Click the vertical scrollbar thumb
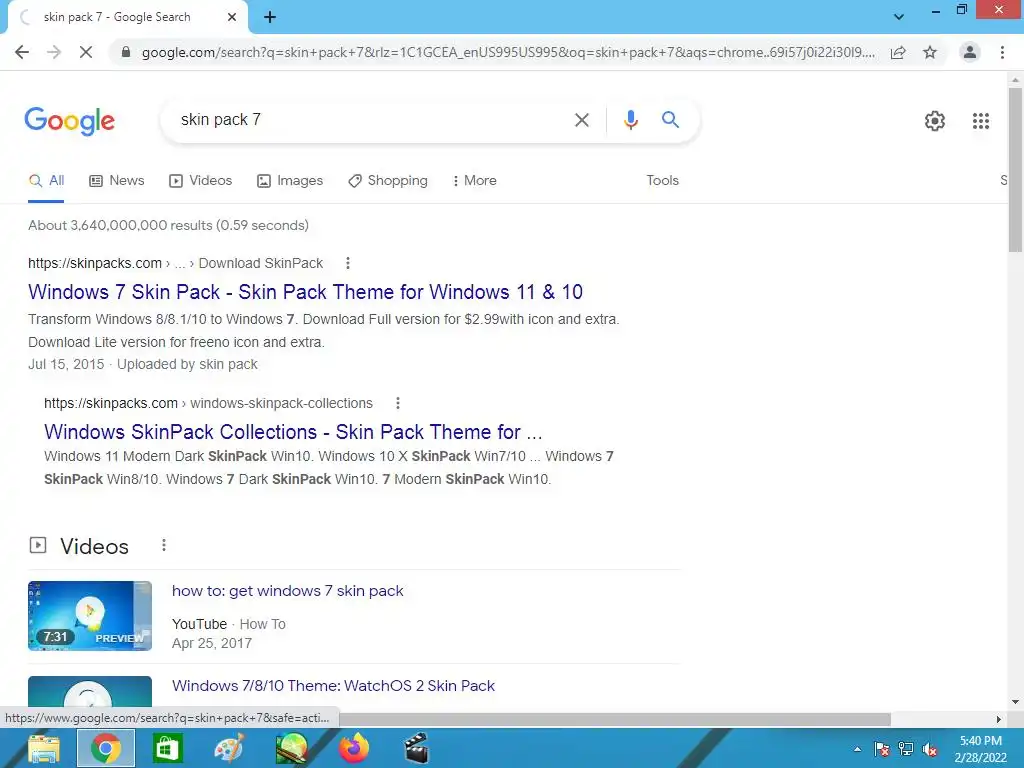 (x=1015, y=170)
